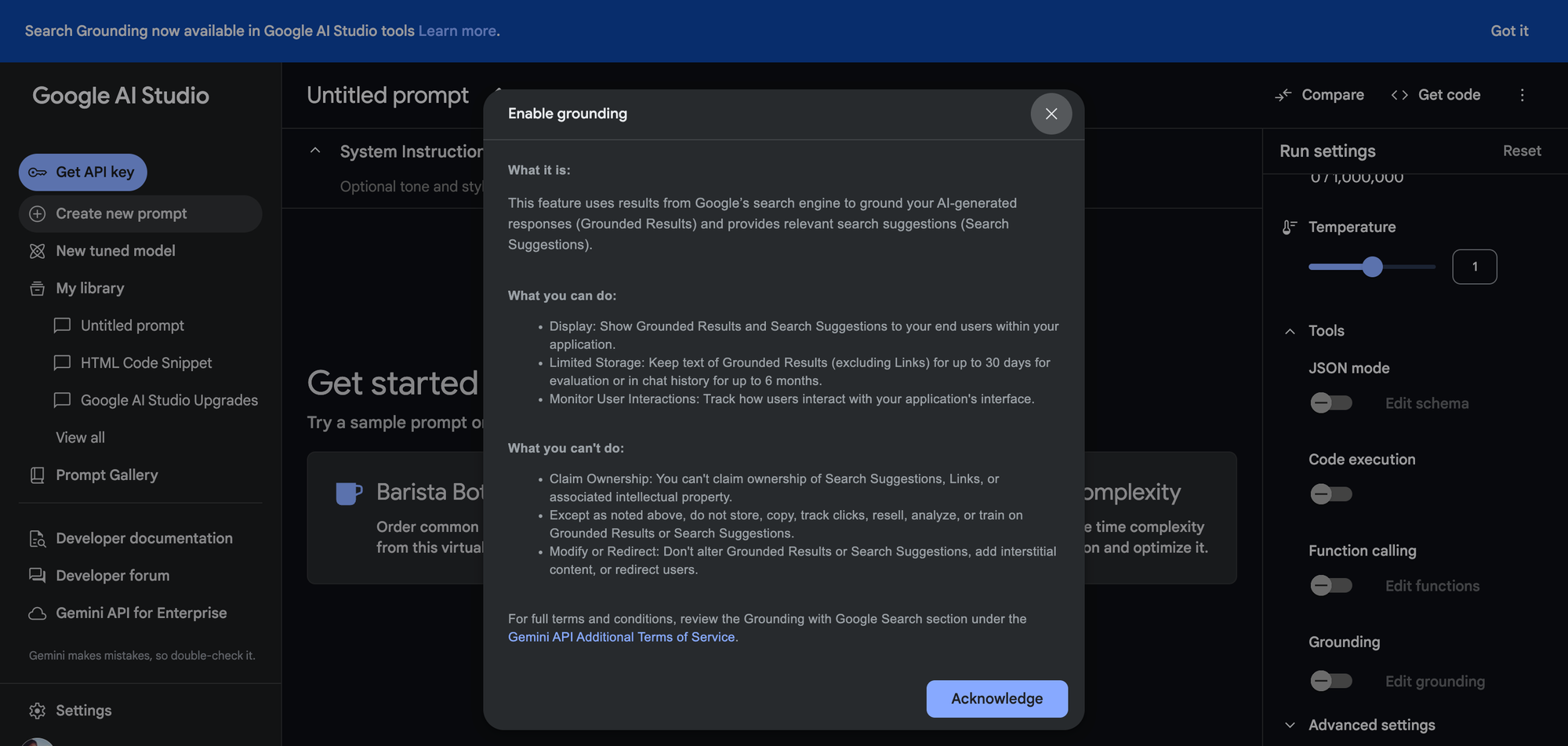Close the Enable grounding dialog

pos(1051,114)
